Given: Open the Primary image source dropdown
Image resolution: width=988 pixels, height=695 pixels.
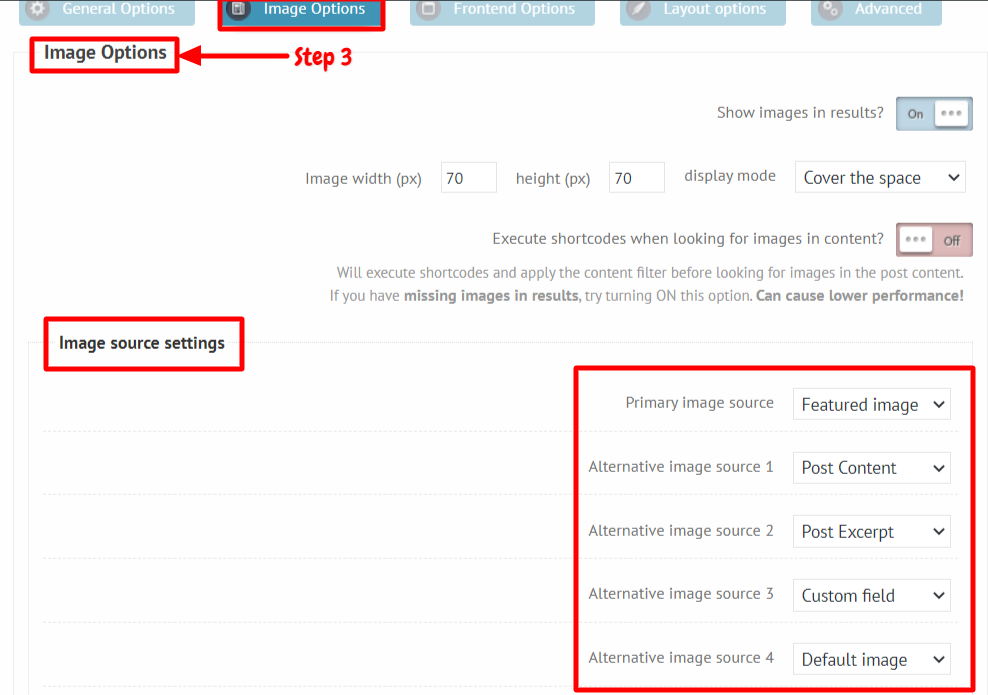Looking at the screenshot, I should click(871, 405).
